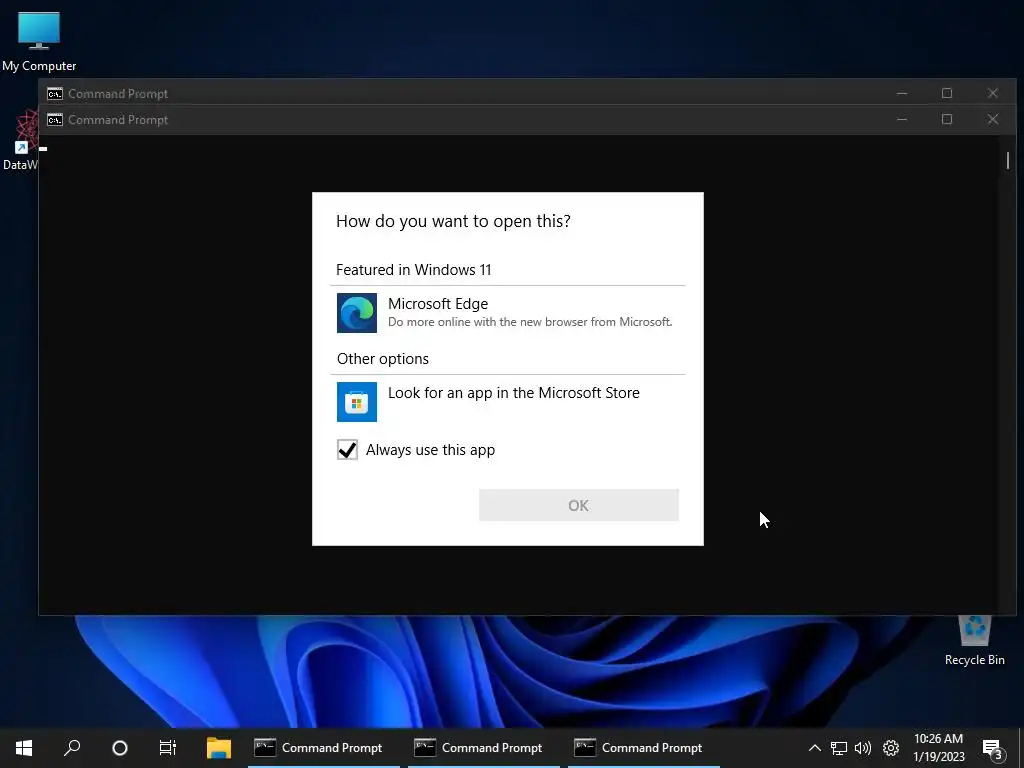1024x768 pixels.
Task: Maximize the back Command Prompt window
Action: 947,93
